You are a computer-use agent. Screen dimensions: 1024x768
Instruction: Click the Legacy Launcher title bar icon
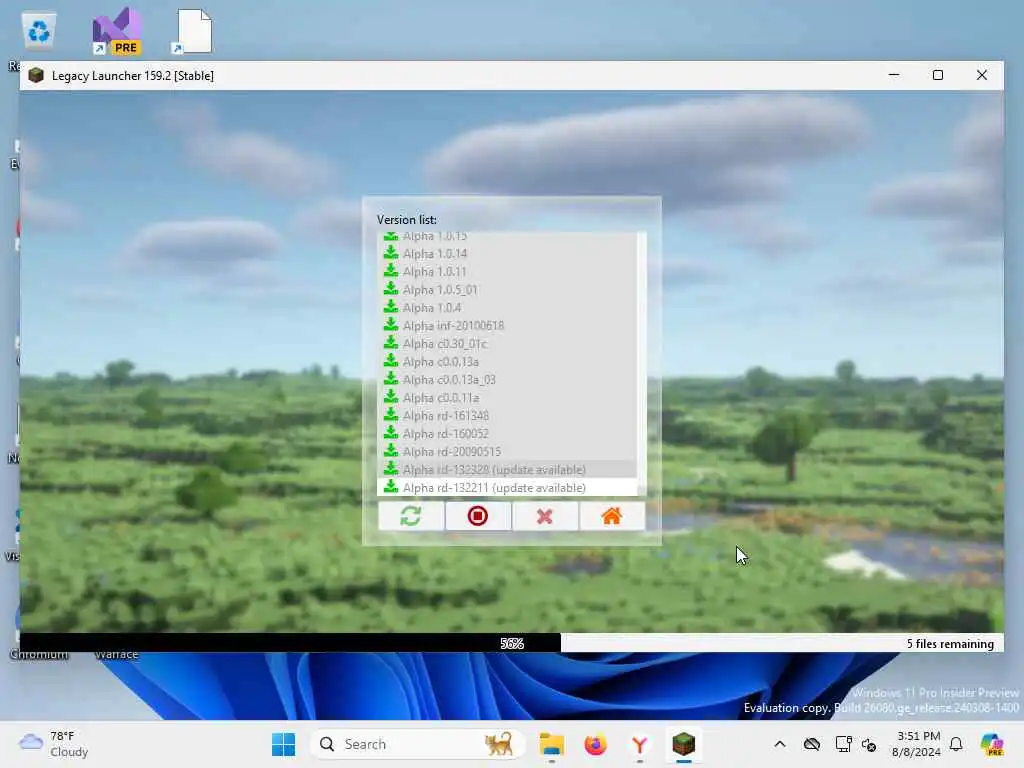[36, 75]
